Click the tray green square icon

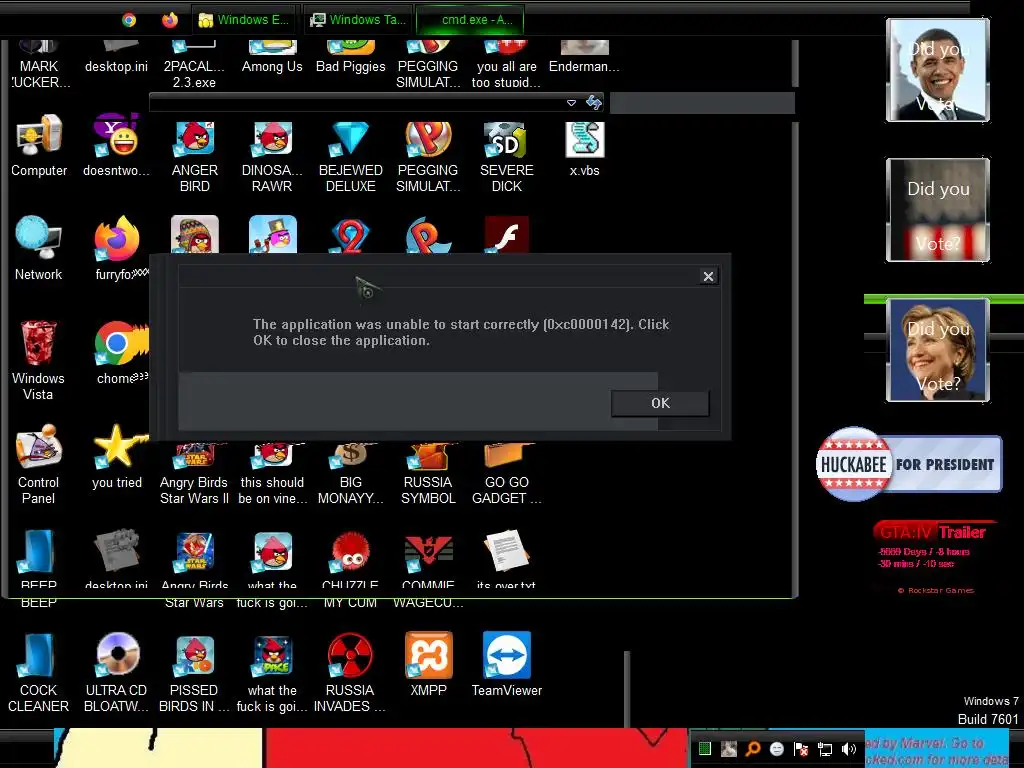704,749
